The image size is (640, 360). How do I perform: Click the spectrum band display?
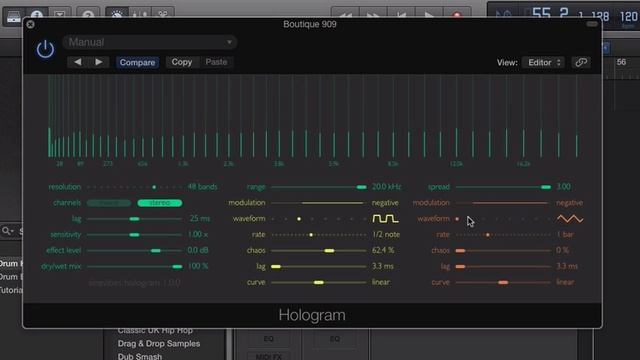312,116
